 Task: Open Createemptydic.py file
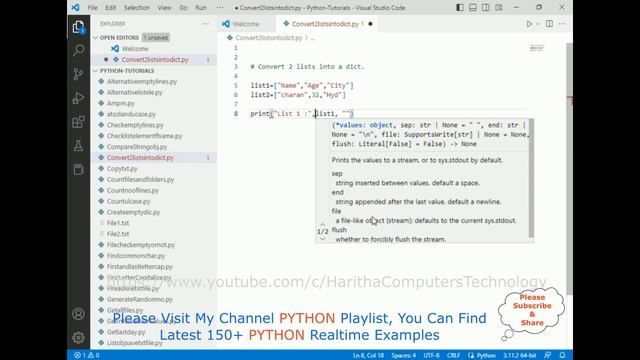[x=133, y=212]
